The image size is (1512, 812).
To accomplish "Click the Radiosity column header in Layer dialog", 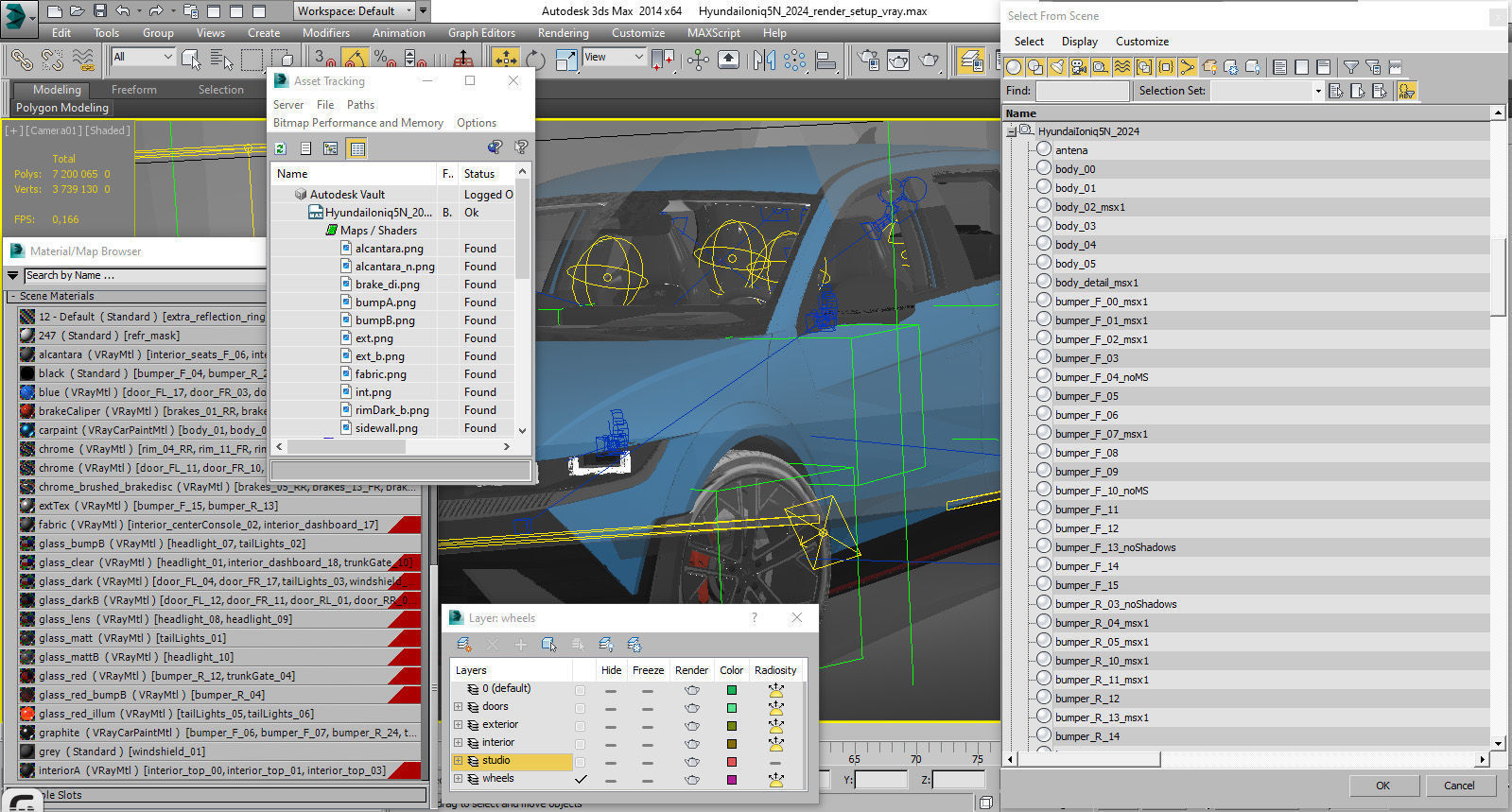I will (775, 670).
